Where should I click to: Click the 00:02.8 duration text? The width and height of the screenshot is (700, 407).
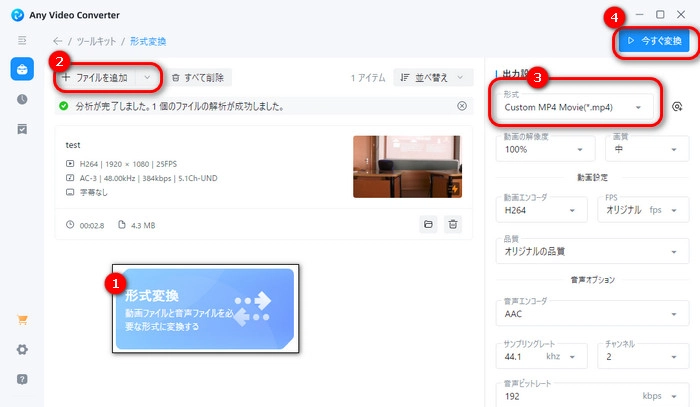click(x=92, y=225)
